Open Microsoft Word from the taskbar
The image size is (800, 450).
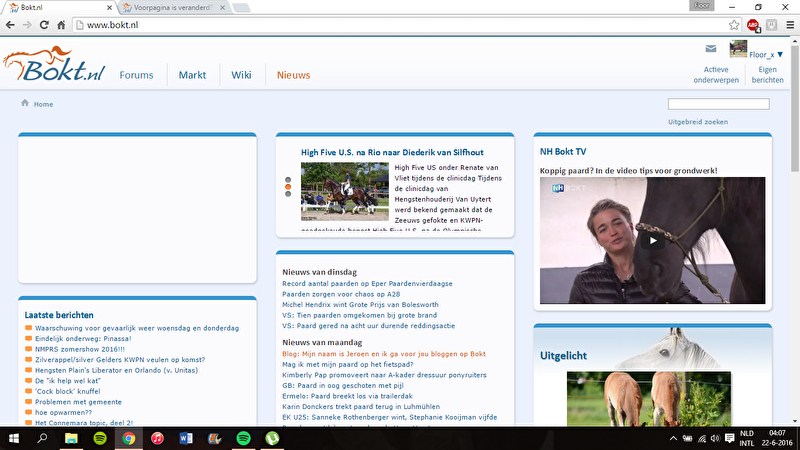186,438
